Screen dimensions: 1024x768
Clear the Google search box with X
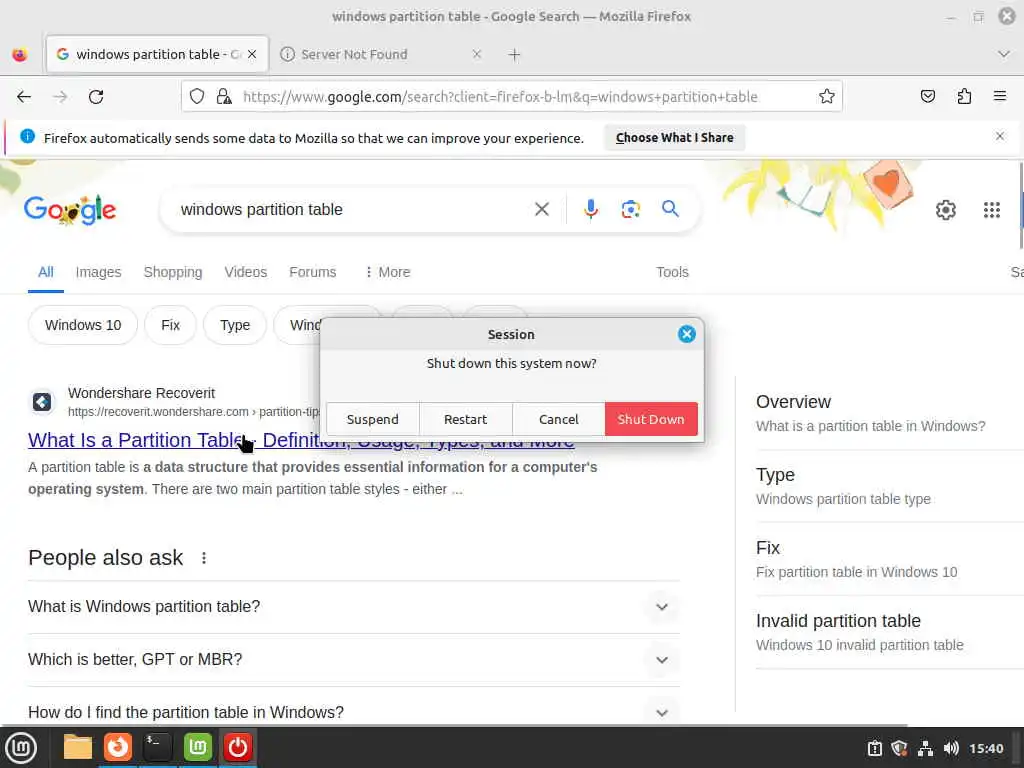(542, 209)
